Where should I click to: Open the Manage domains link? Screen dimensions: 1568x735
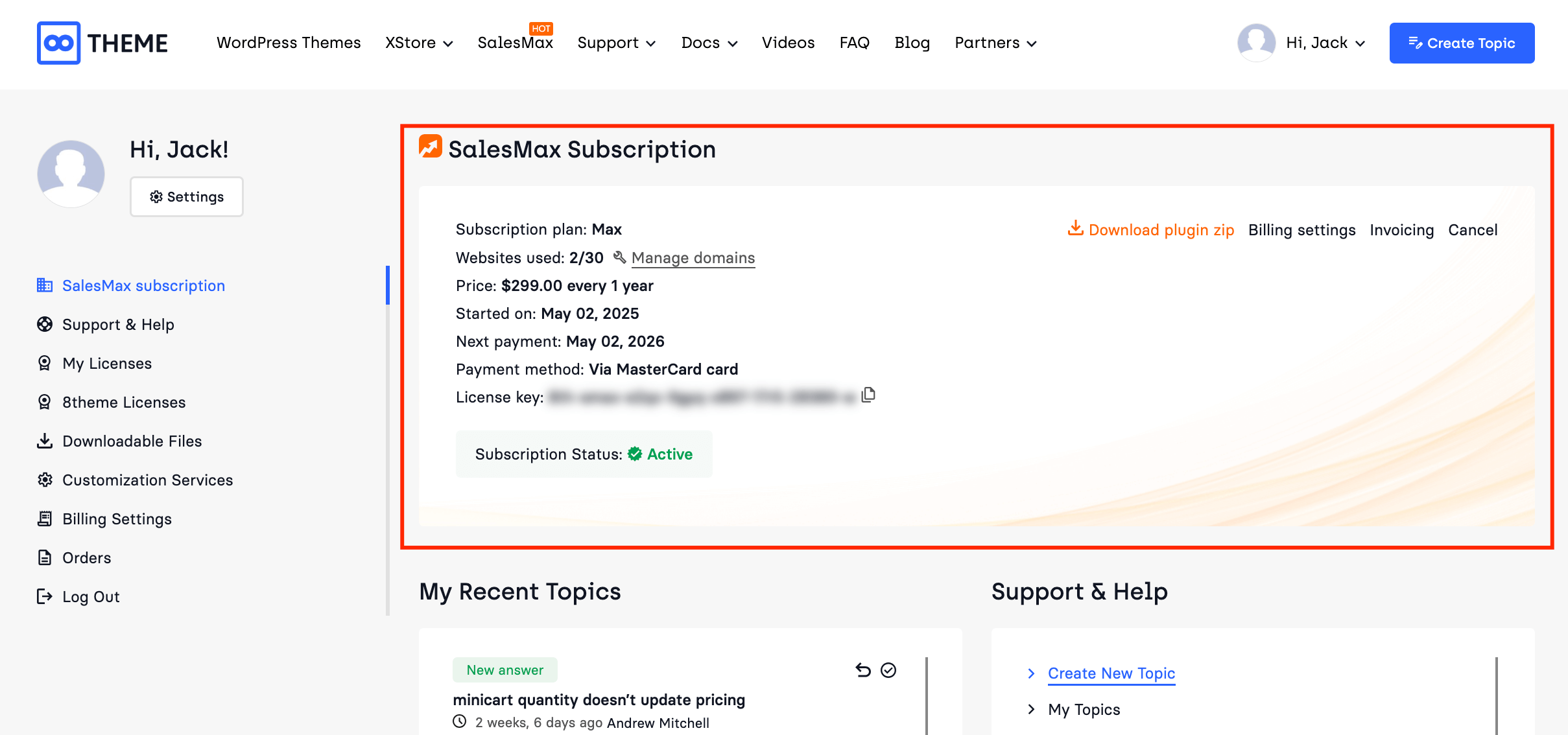693,258
